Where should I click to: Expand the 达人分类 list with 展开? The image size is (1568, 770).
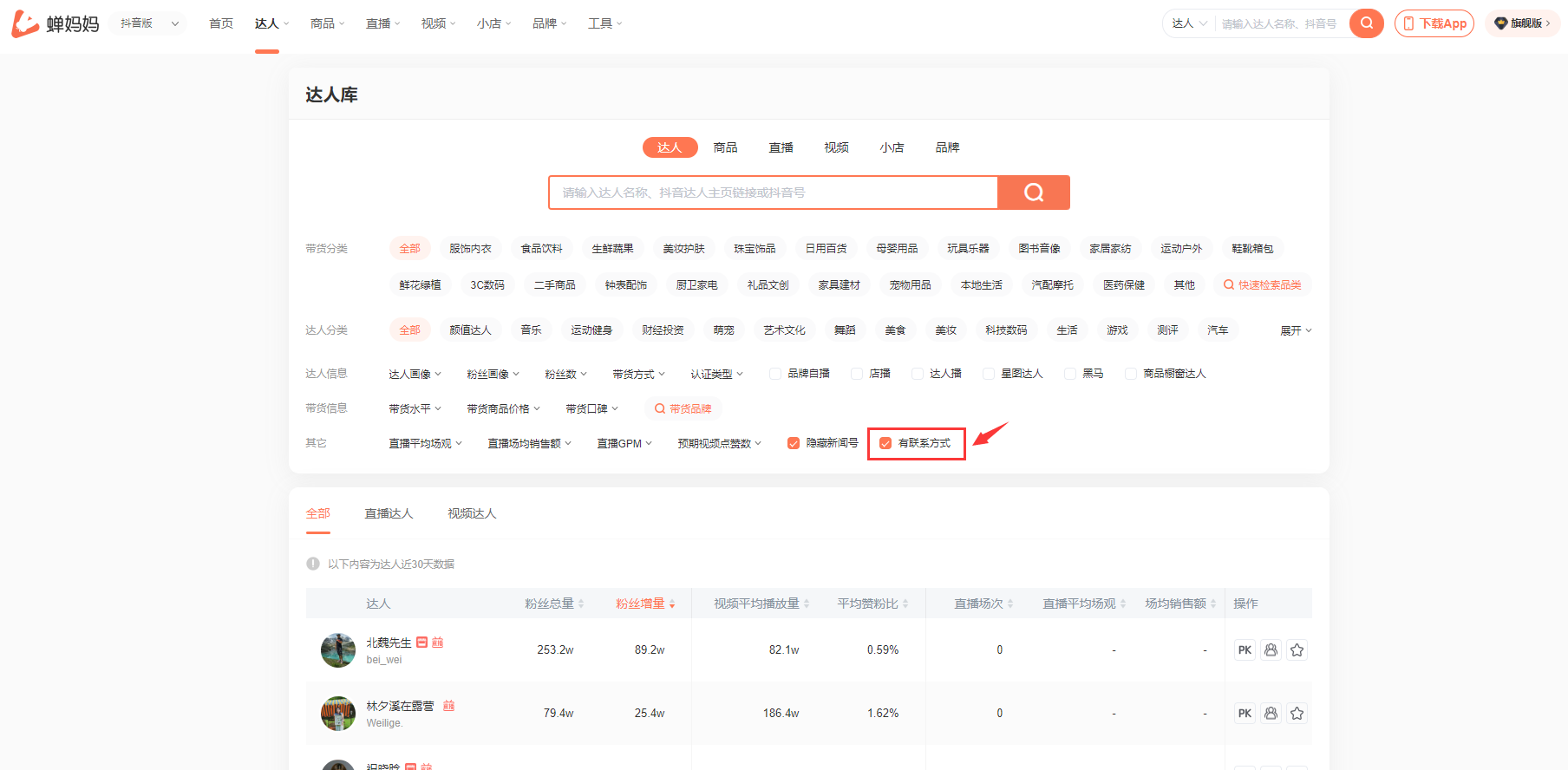point(1296,330)
